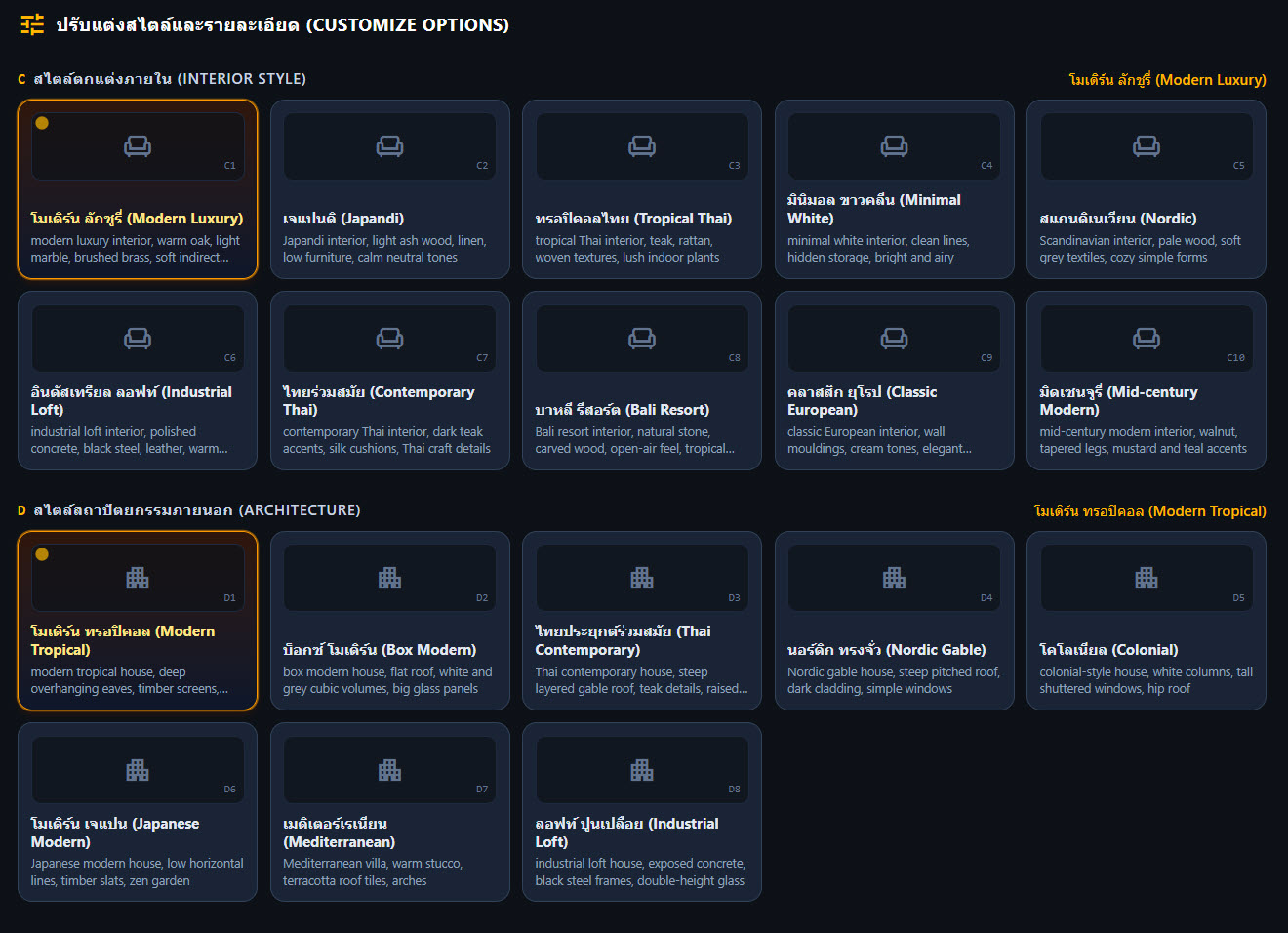This screenshot has height=933, width=1288.
Task: Click the sofa icon in Nordic card C5
Action: [x=1147, y=145]
